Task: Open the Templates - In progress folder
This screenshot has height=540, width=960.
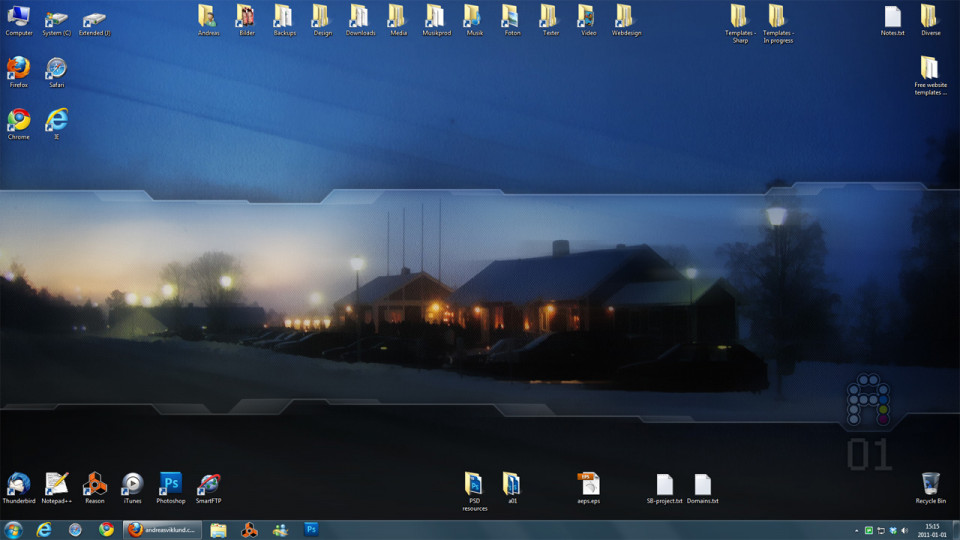Action: pyautogui.click(x=778, y=24)
